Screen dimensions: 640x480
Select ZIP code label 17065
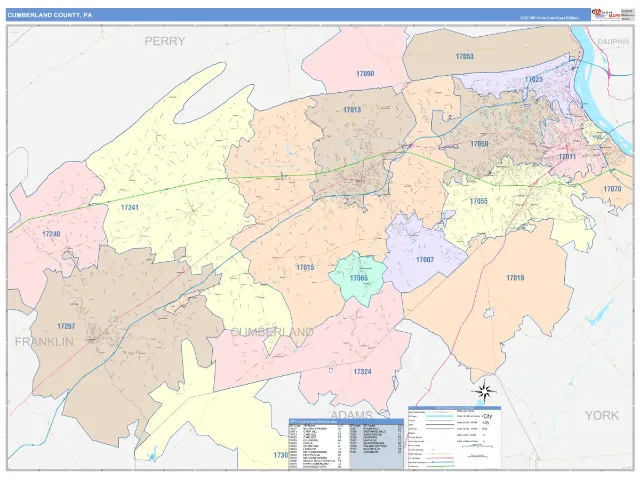(x=358, y=278)
